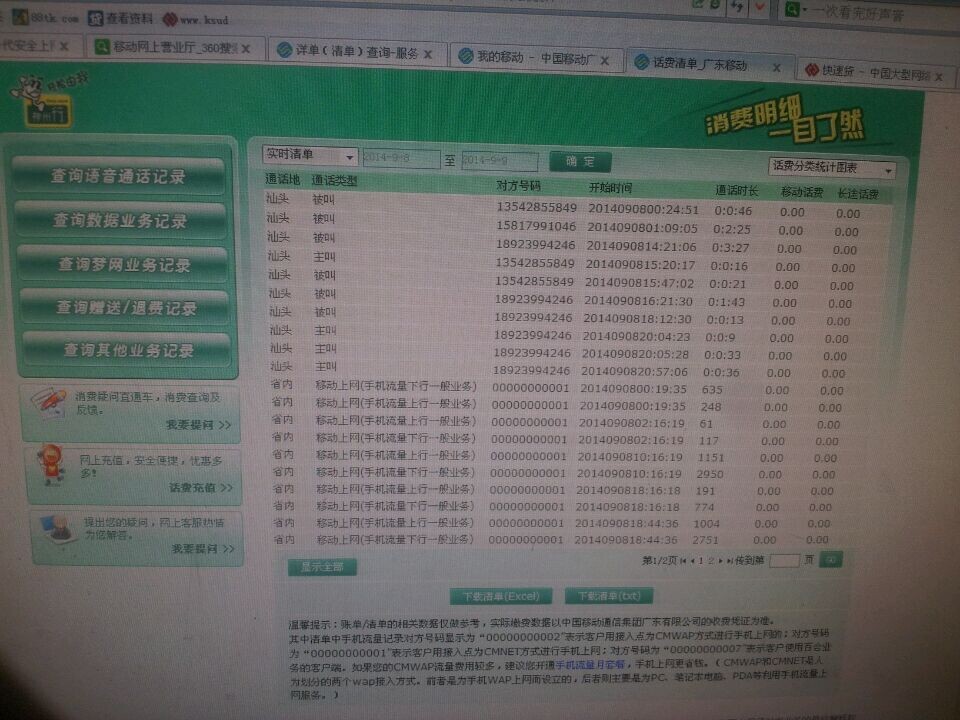Click the 长途话费 column header
Image resolution: width=960 pixels, height=720 pixels.
[858, 194]
